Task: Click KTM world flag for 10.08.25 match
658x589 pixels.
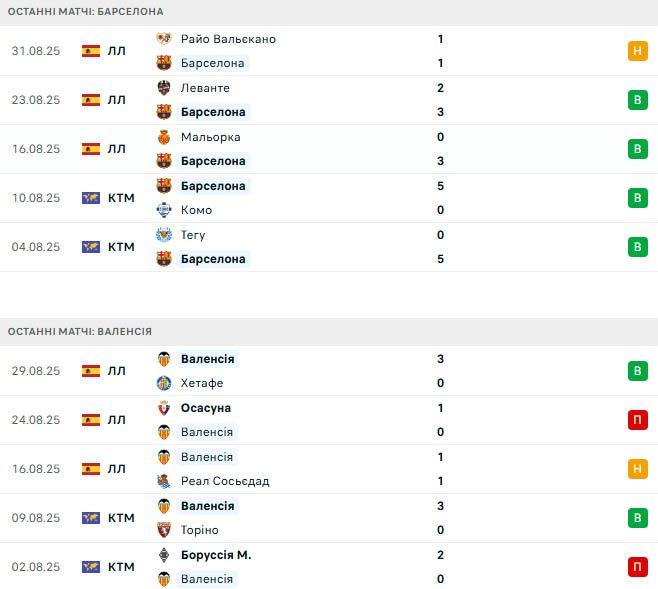Action: (91, 198)
